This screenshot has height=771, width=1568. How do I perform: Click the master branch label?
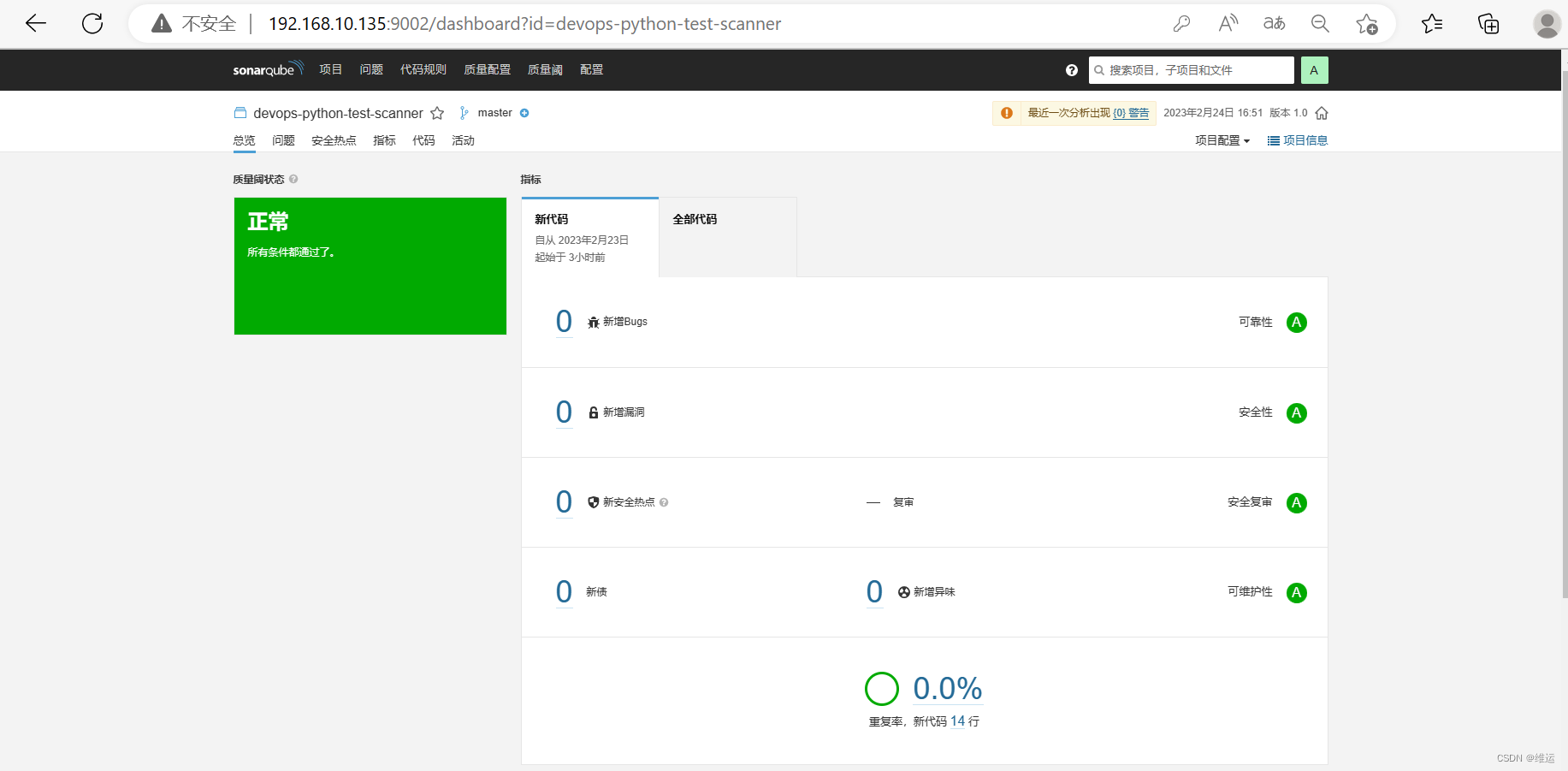pyautogui.click(x=494, y=113)
